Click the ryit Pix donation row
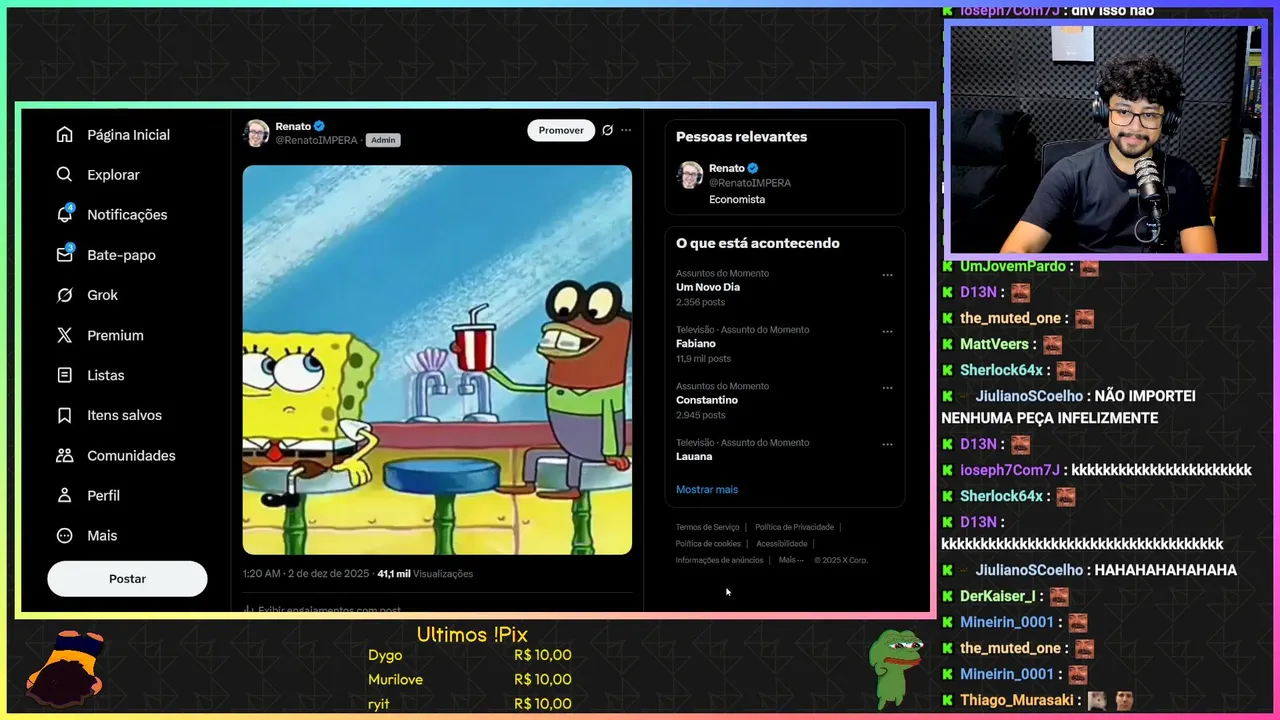 (x=470, y=703)
